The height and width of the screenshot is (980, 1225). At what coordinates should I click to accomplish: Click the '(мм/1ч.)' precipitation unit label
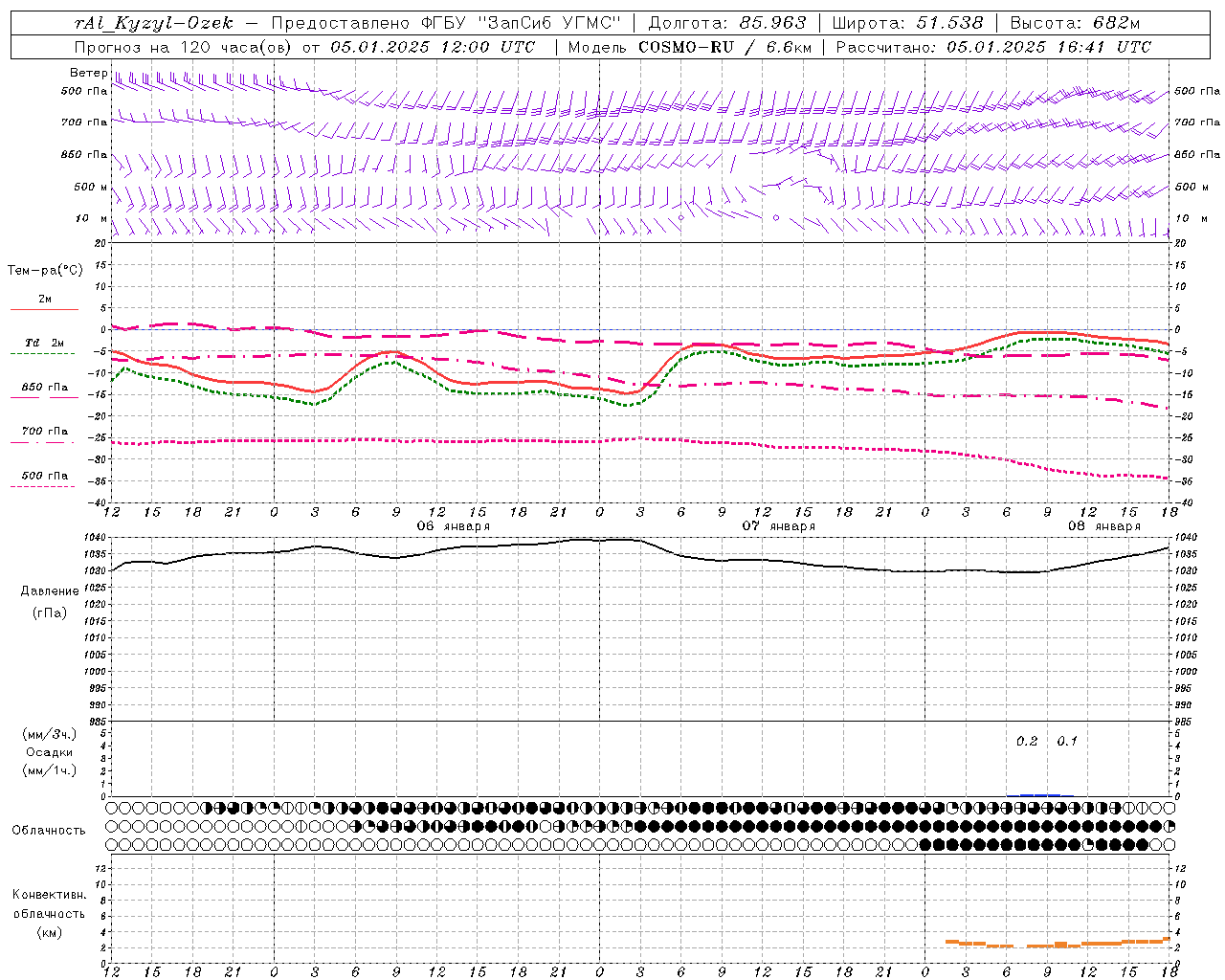(x=50, y=770)
